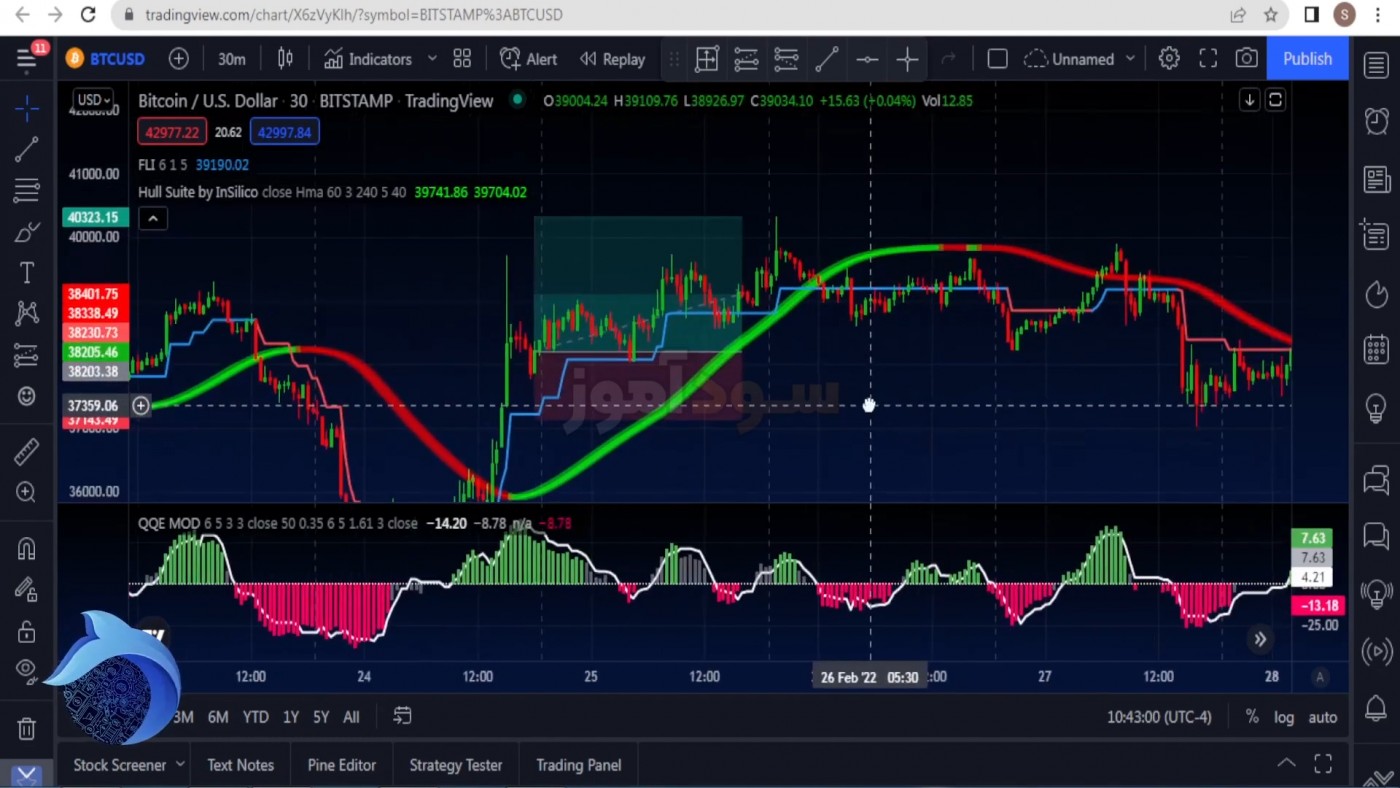The image size is (1400, 788).
Task: Select the All date range
Action: click(351, 717)
